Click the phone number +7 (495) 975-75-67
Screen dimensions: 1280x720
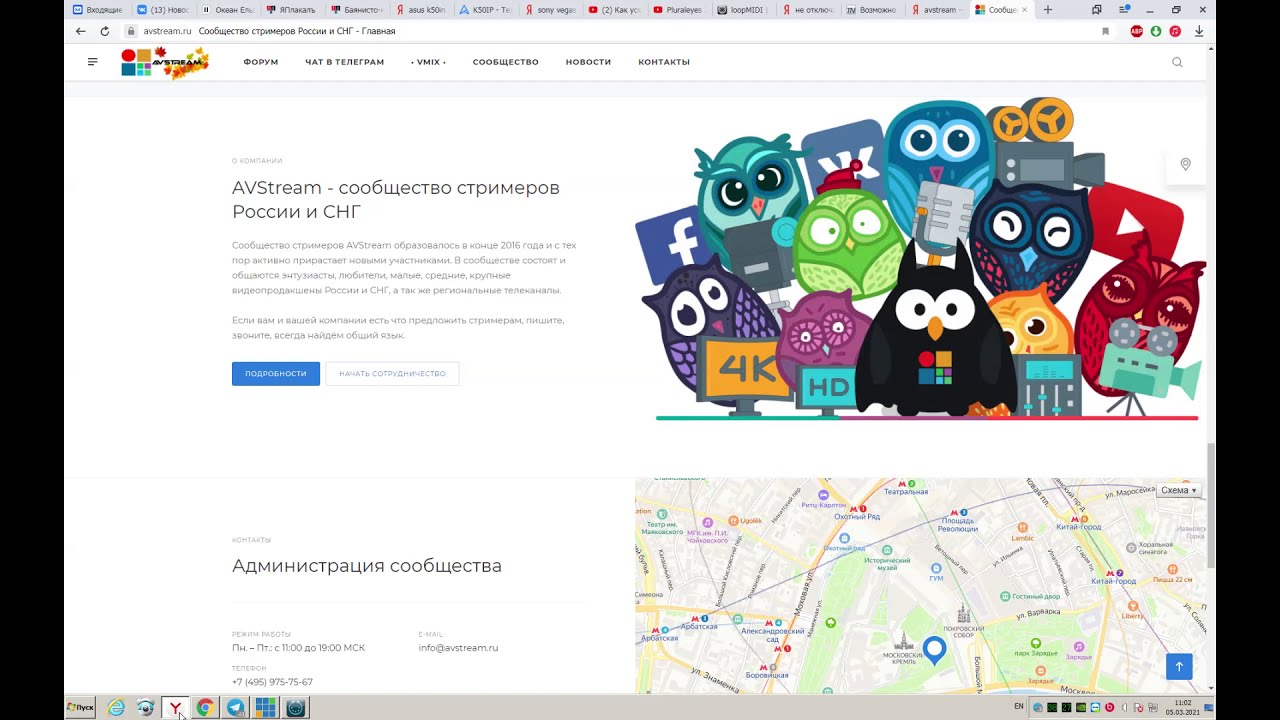(272, 682)
